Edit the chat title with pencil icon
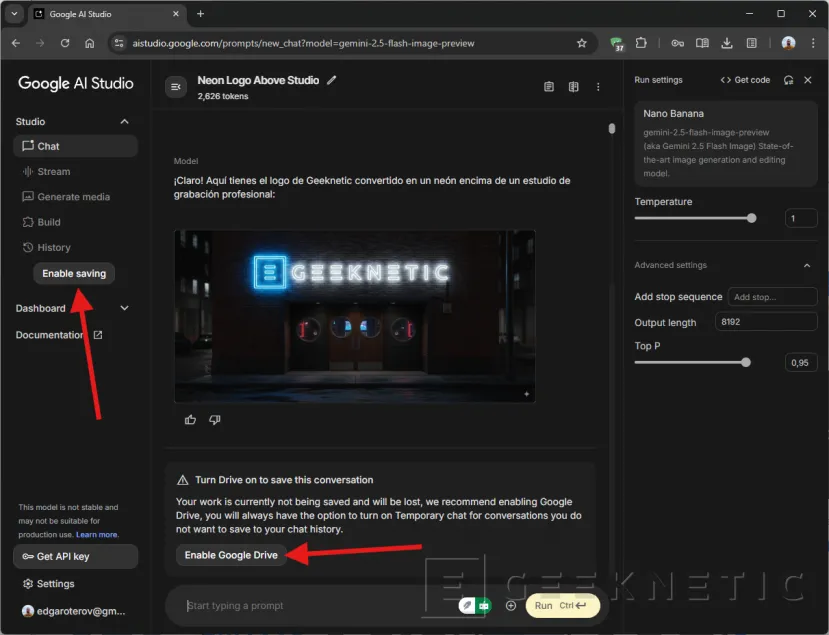This screenshot has width=829, height=635. [331, 80]
